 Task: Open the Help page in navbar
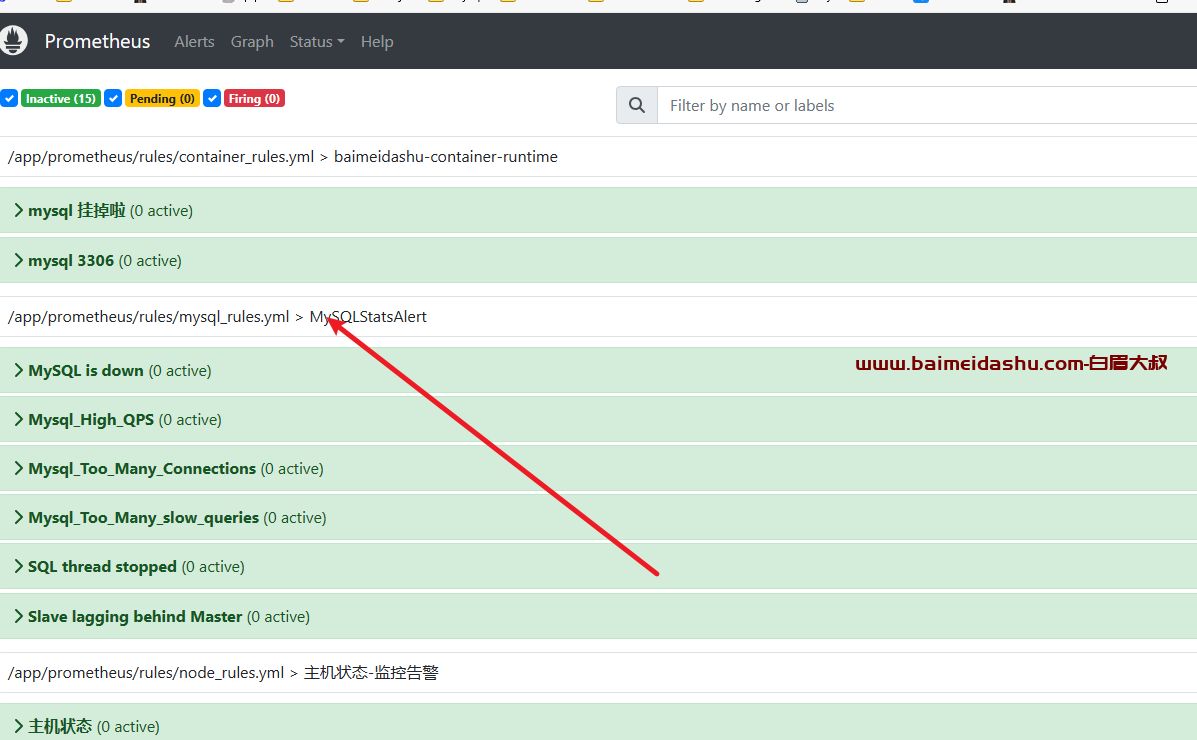[377, 41]
